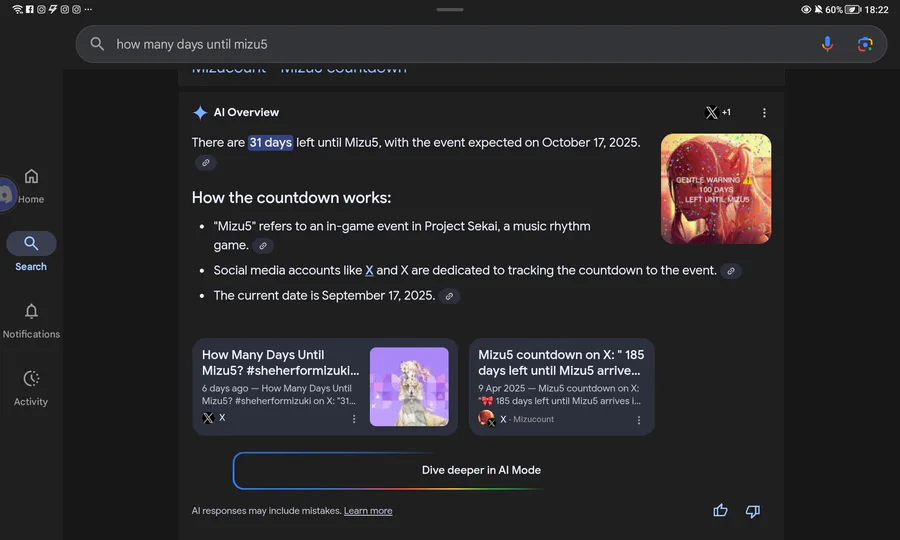The image size is (900, 540).
Task: Click the AI Overview sparkle icon
Action: 200,112
